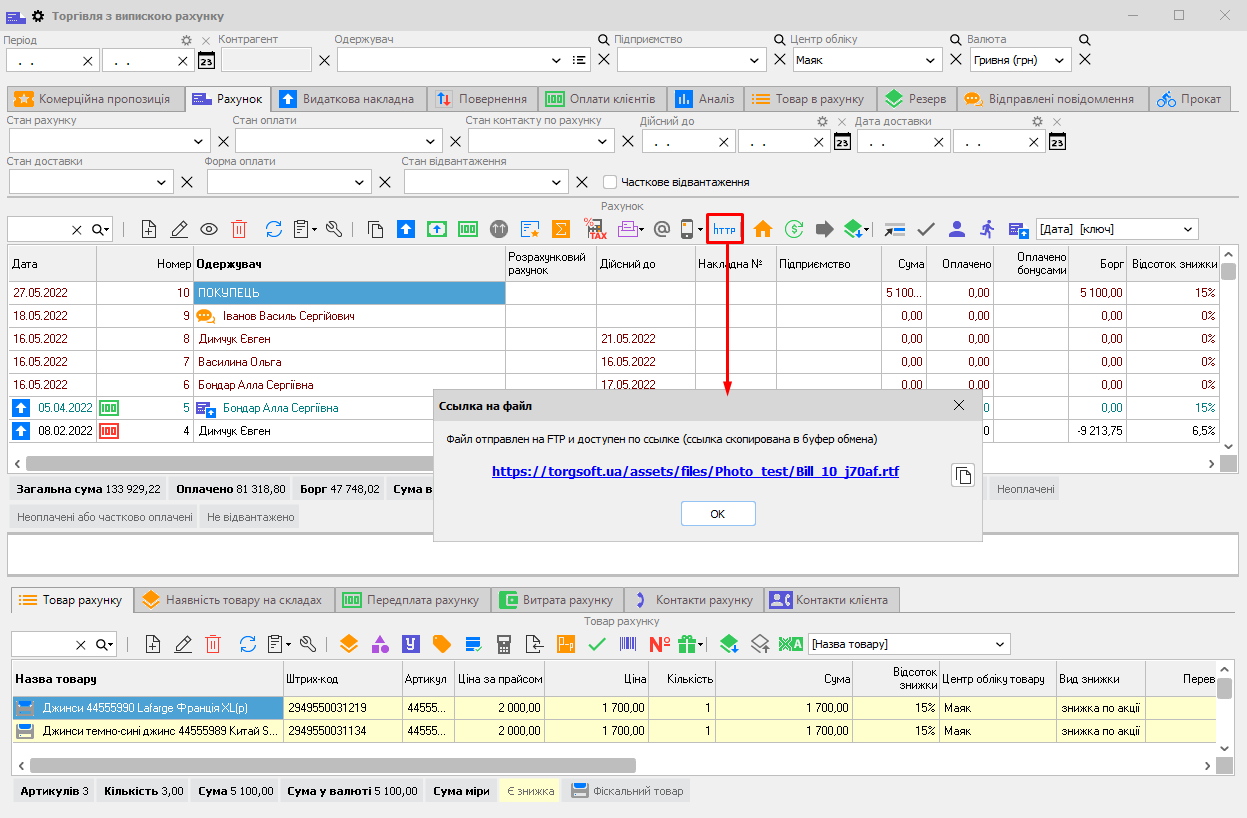This screenshot has width=1247, height=818.
Task: Open the Наявність товару на складах tab
Action: (233, 600)
